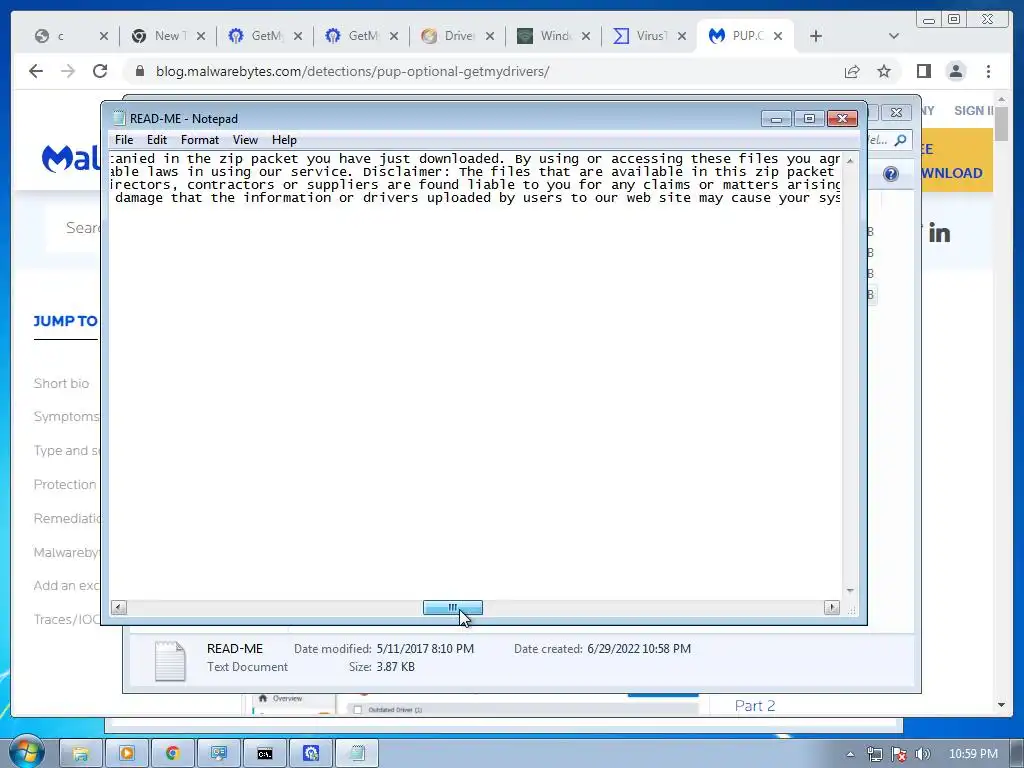Close the New Tab tab
This screenshot has height=768, width=1024.
(x=201, y=36)
